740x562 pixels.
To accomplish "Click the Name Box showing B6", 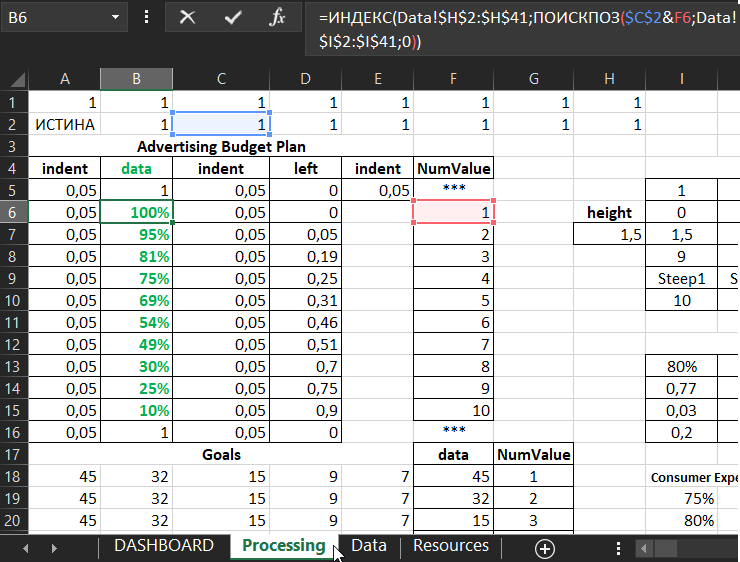I will 52,18.
